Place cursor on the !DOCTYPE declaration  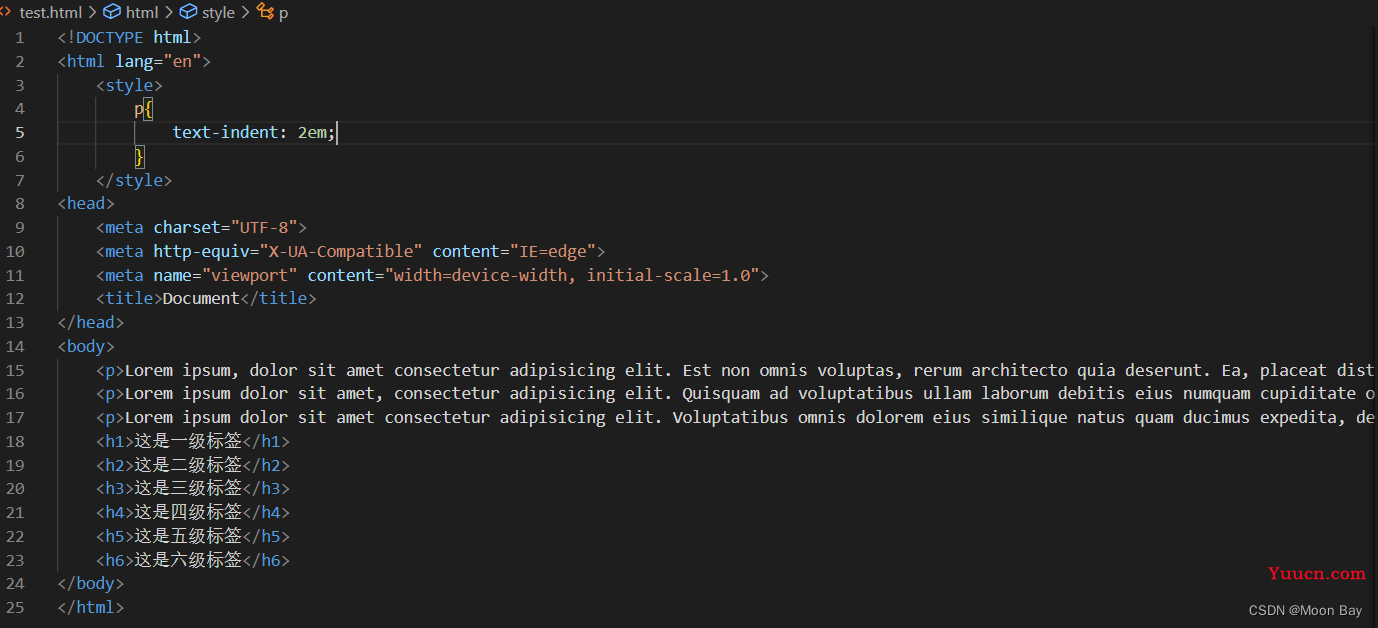pyautogui.click(x=130, y=37)
